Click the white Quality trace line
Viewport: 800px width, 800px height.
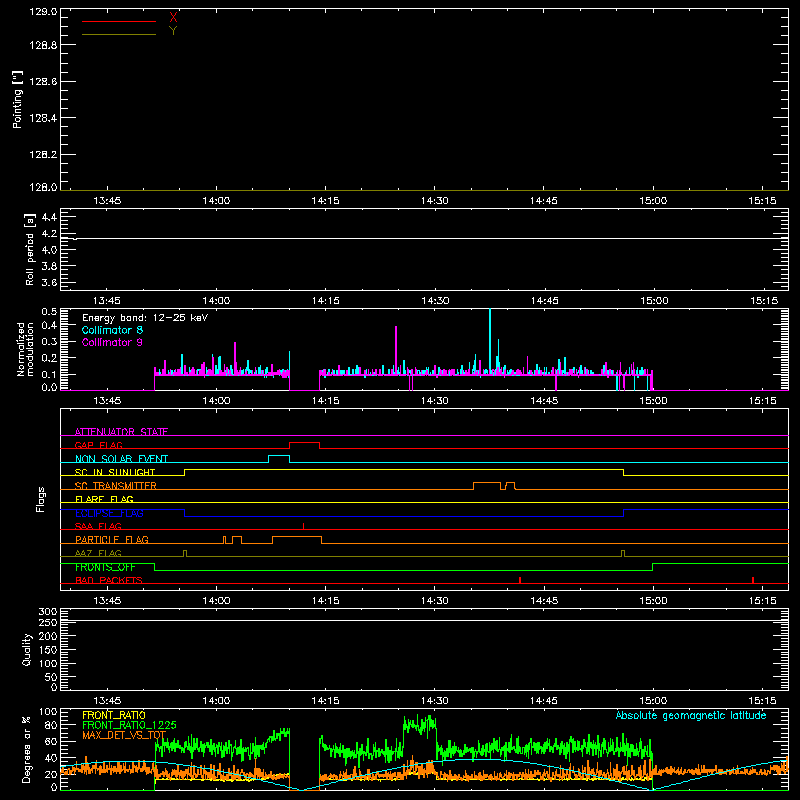click(424, 621)
